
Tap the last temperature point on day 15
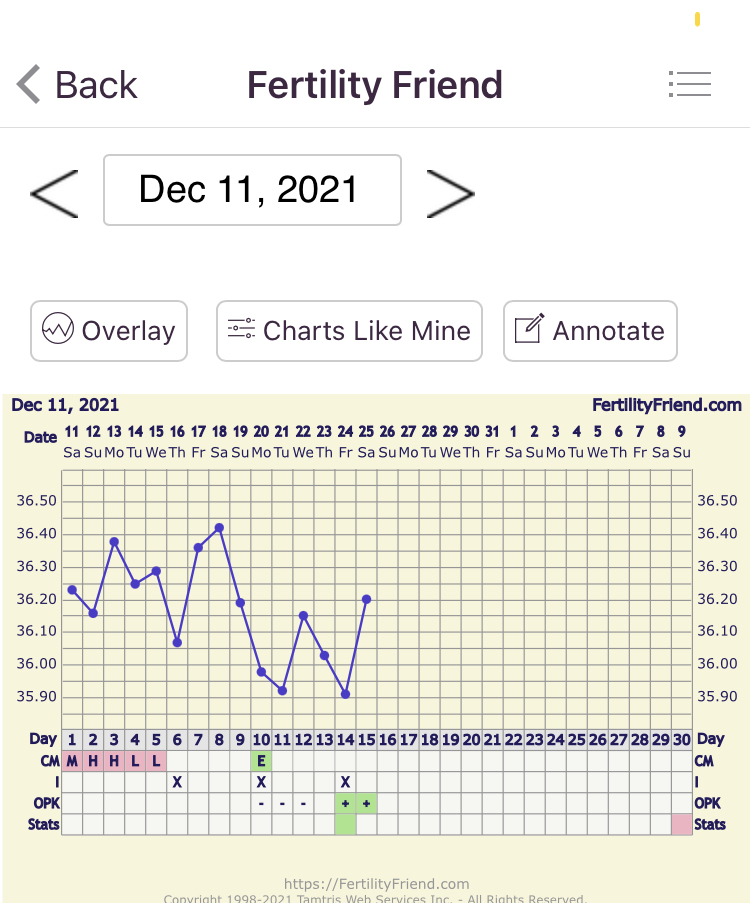tap(366, 599)
